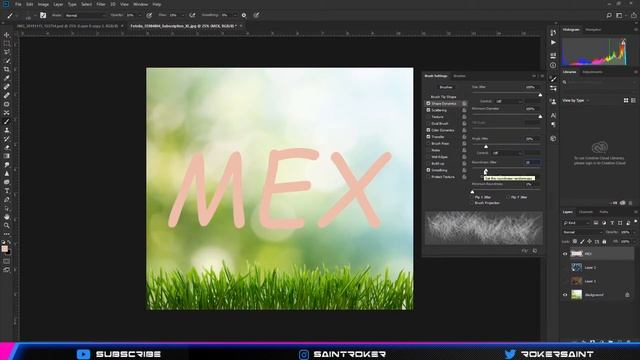Select the Crop tool

pos(7,69)
